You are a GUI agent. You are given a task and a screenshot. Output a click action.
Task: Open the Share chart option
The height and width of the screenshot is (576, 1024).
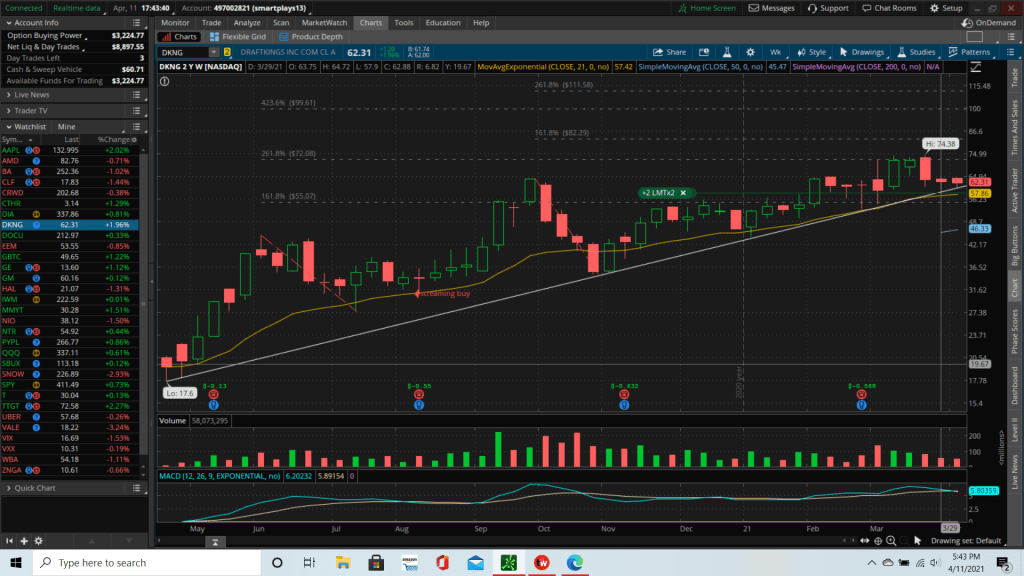(x=670, y=52)
